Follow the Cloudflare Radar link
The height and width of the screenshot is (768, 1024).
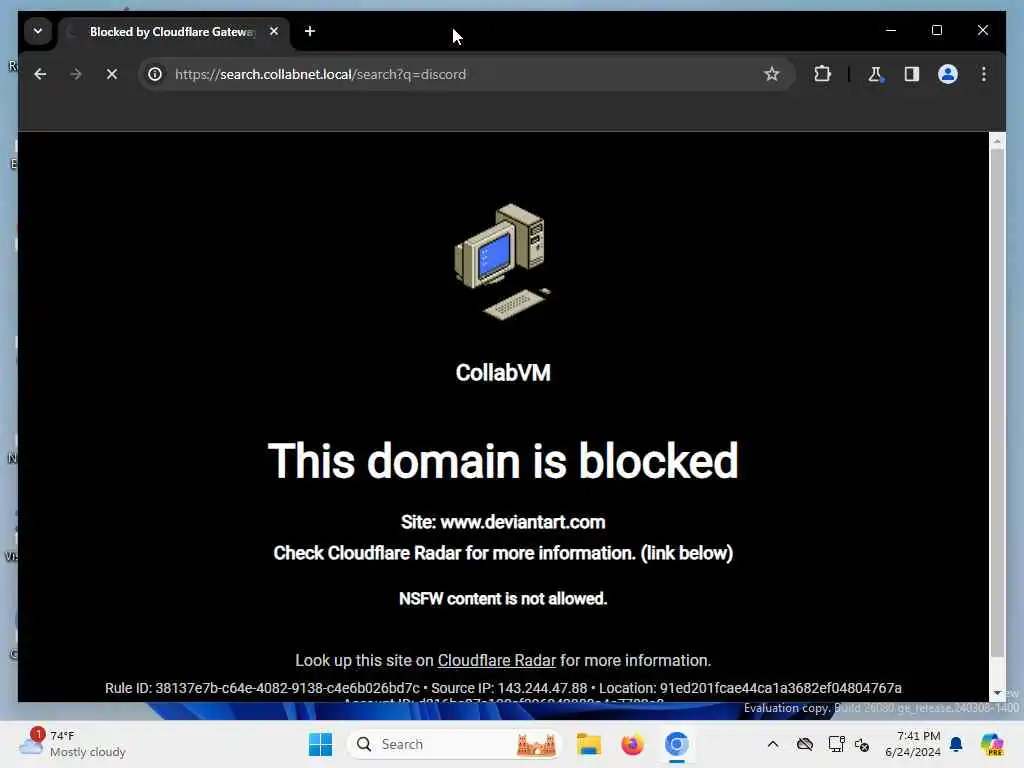pos(496,660)
